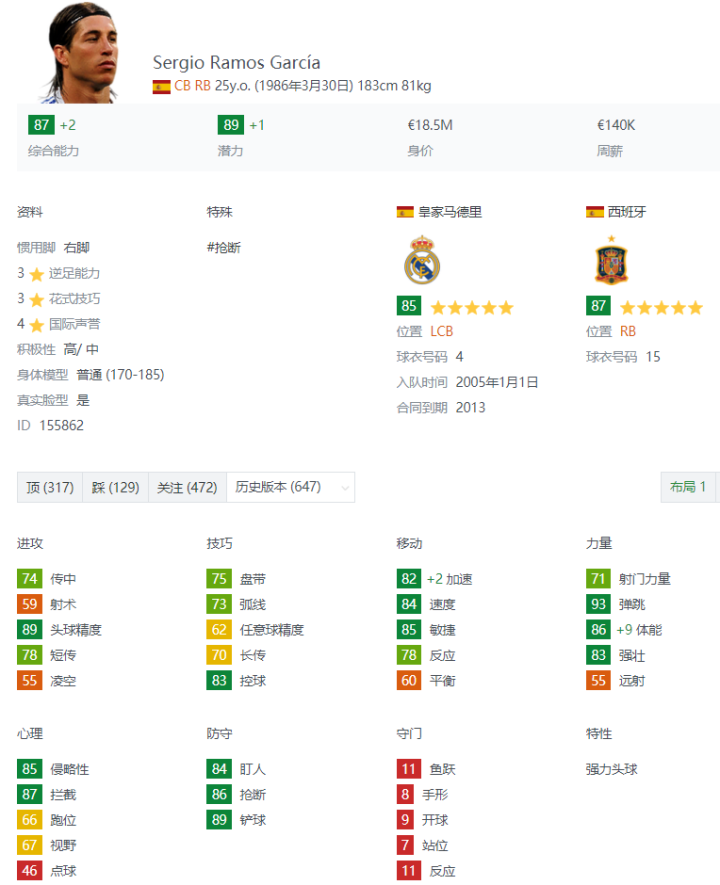Click the flag icon next to 皇家马德里

(x=405, y=212)
